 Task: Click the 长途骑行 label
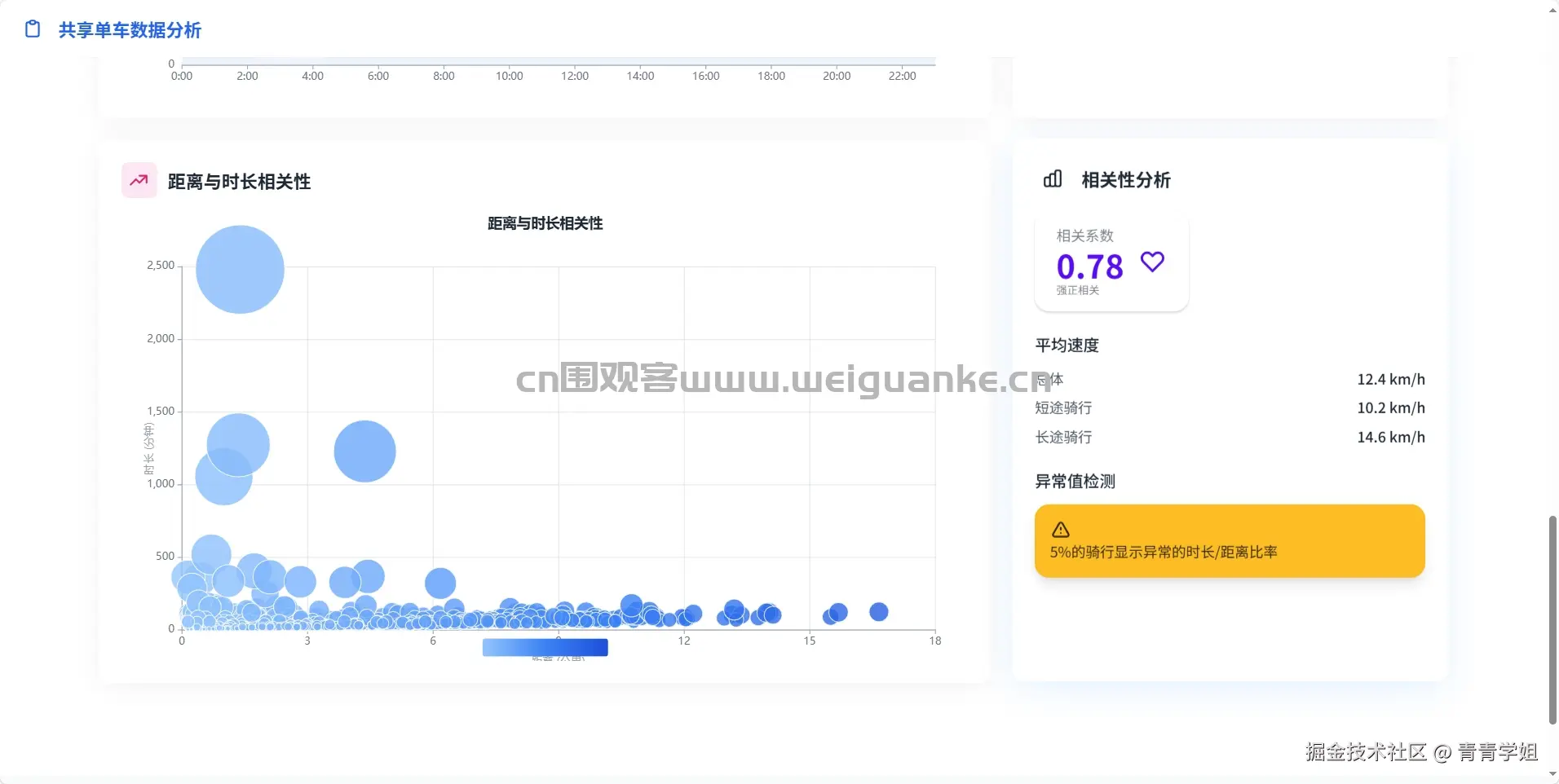[1063, 437]
